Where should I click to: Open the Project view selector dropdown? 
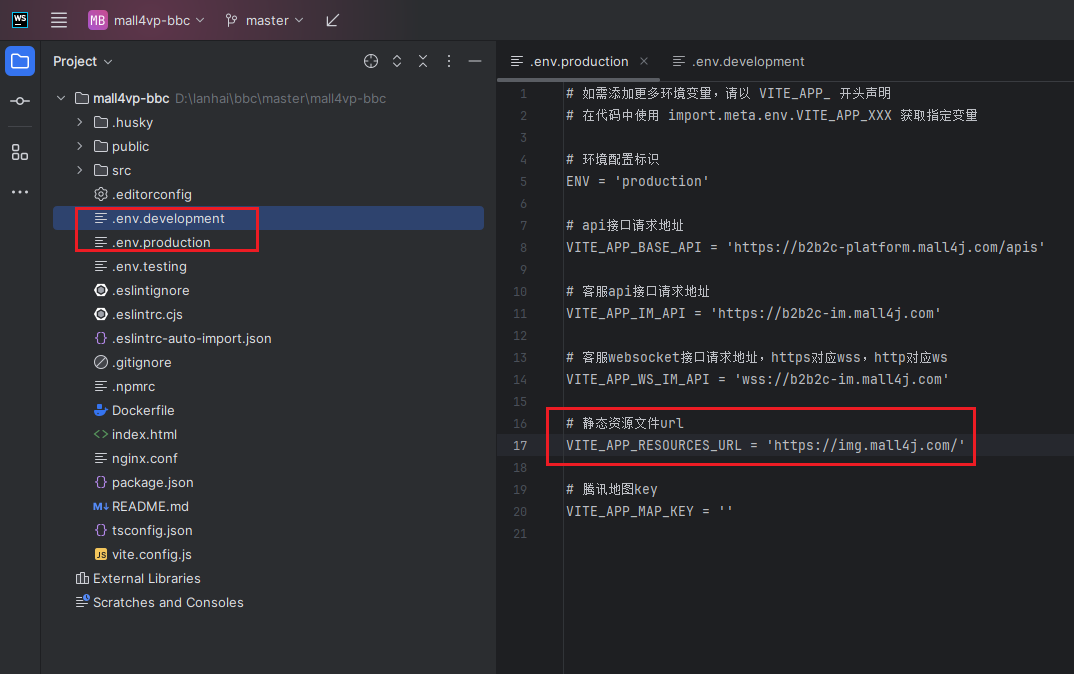tap(83, 61)
